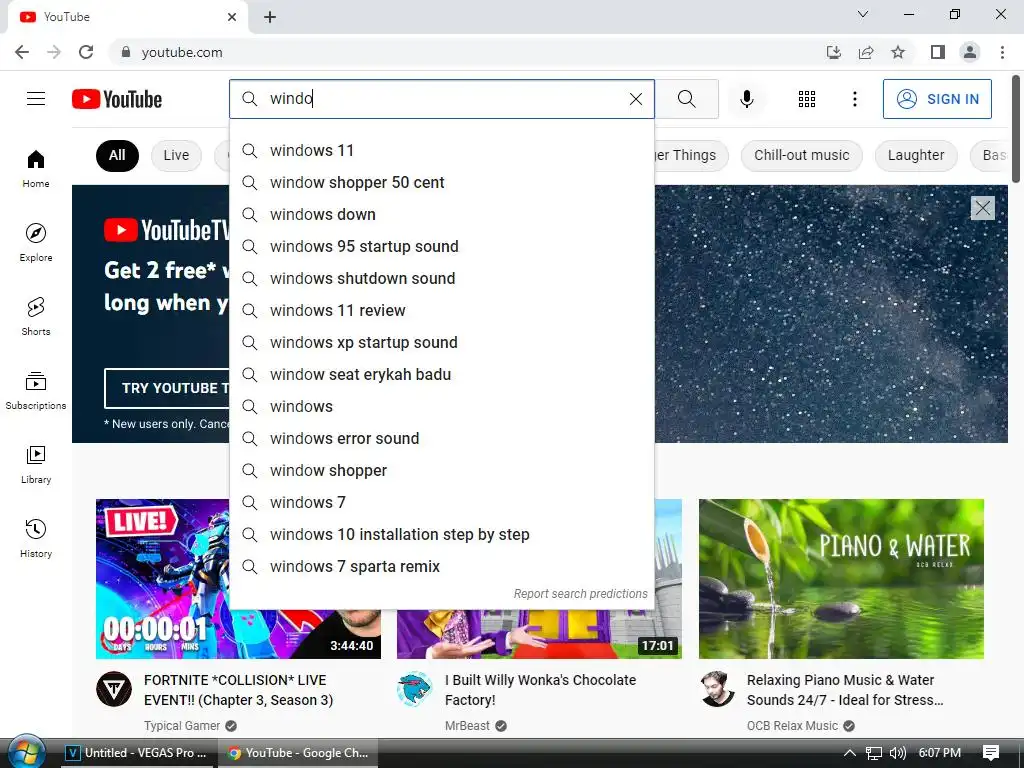Select the Laughter filter chip
This screenshot has height=768, width=1024.
(x=916, y=155)
